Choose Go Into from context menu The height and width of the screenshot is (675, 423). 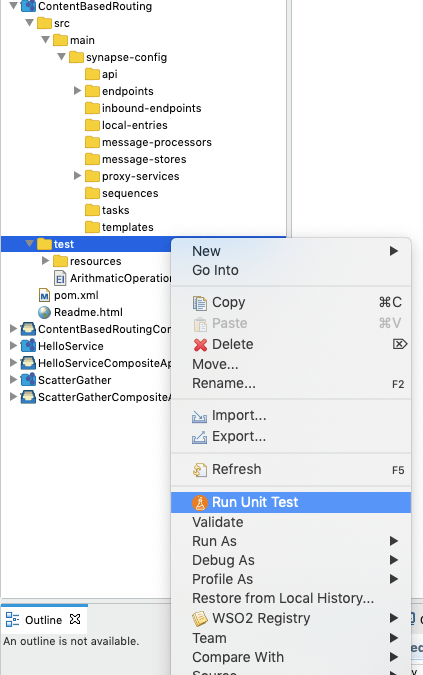coord(291,270)
